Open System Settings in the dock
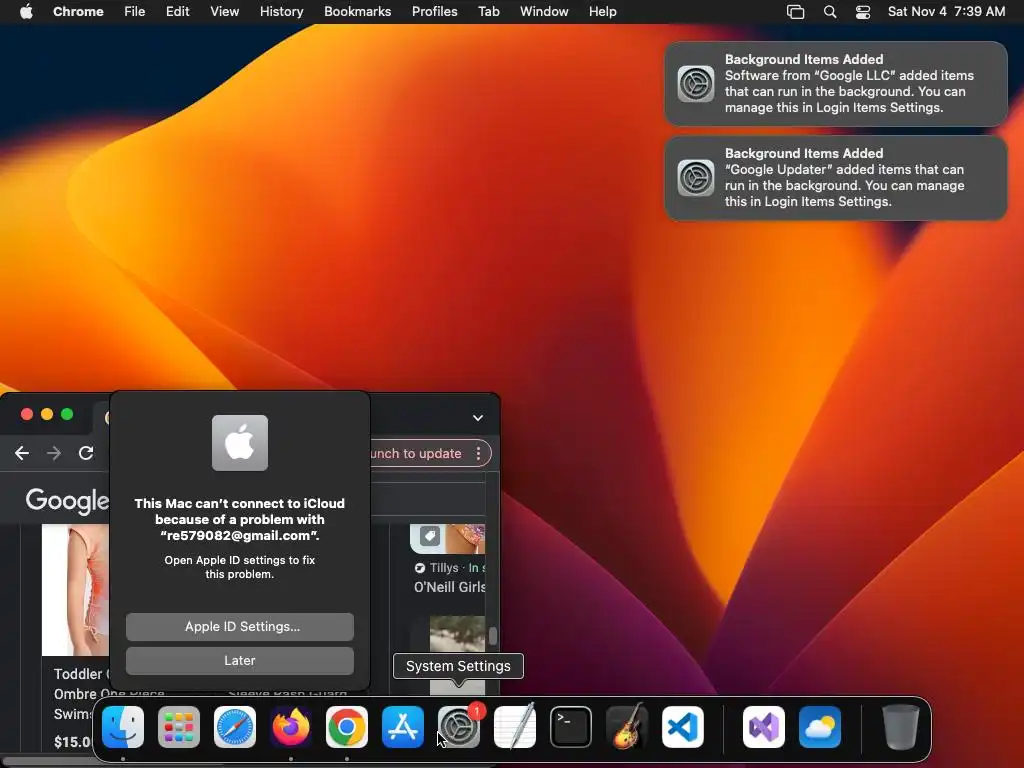This screenshot has width=1024, height=768. (458, 727)
